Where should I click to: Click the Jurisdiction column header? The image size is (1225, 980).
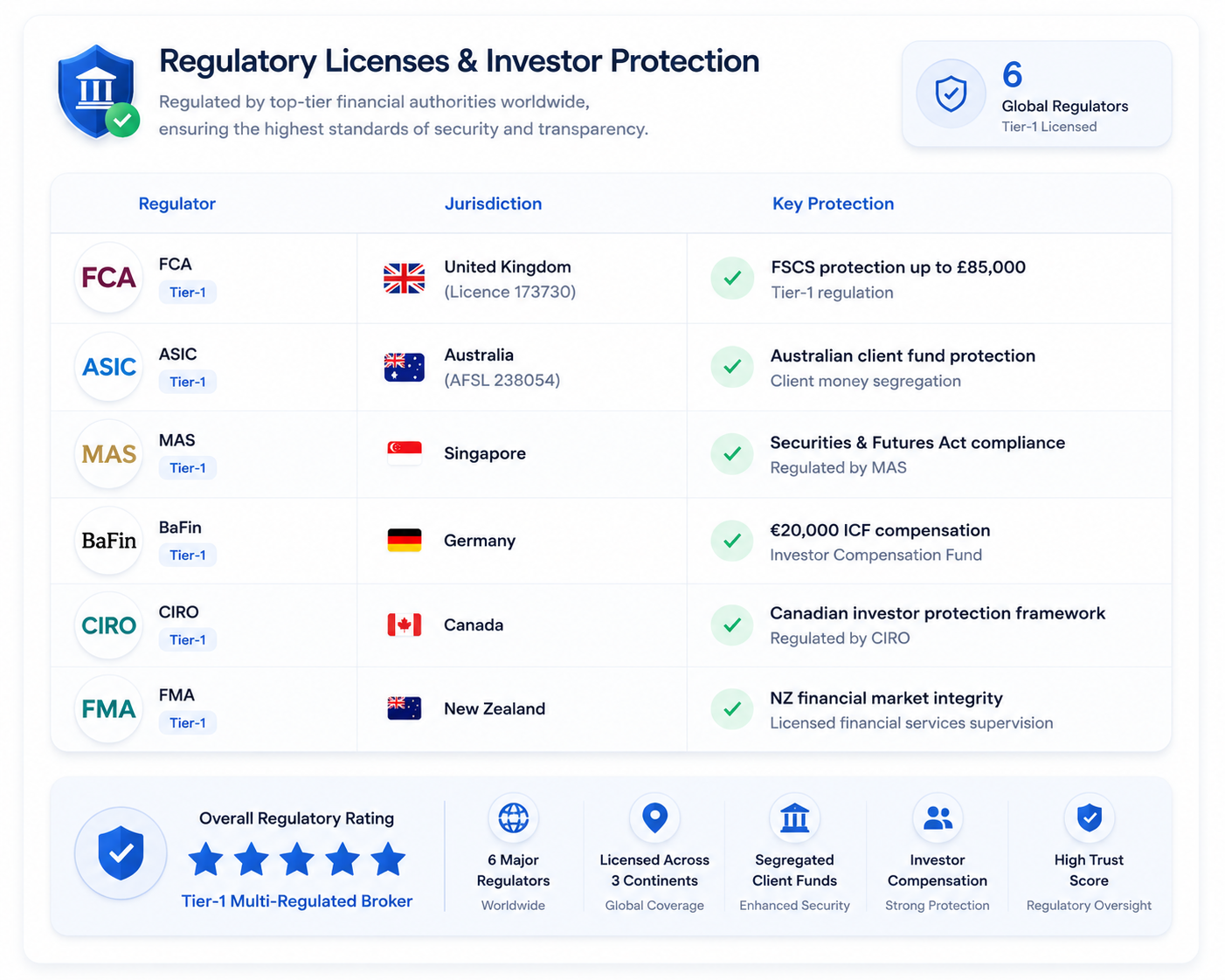pos(493,204)
